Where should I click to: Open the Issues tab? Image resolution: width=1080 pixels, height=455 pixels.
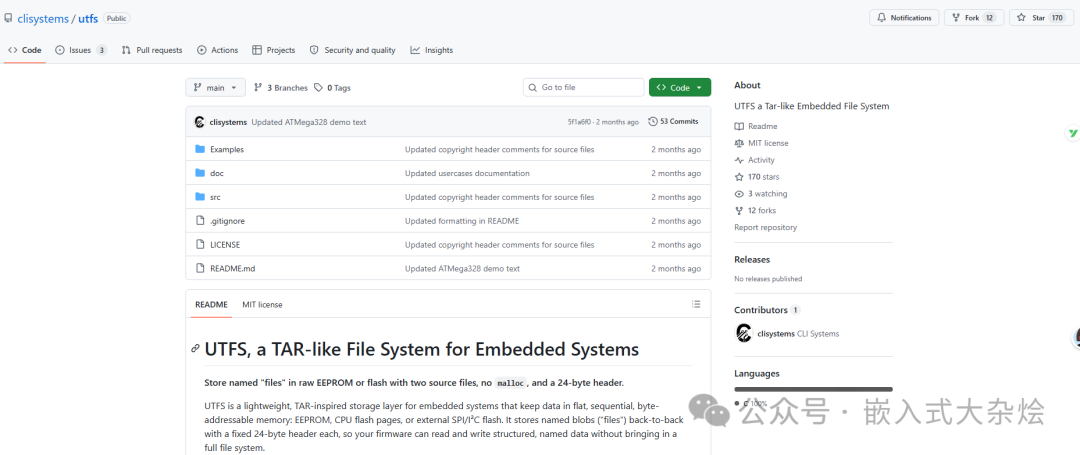[x=81, y=50]
